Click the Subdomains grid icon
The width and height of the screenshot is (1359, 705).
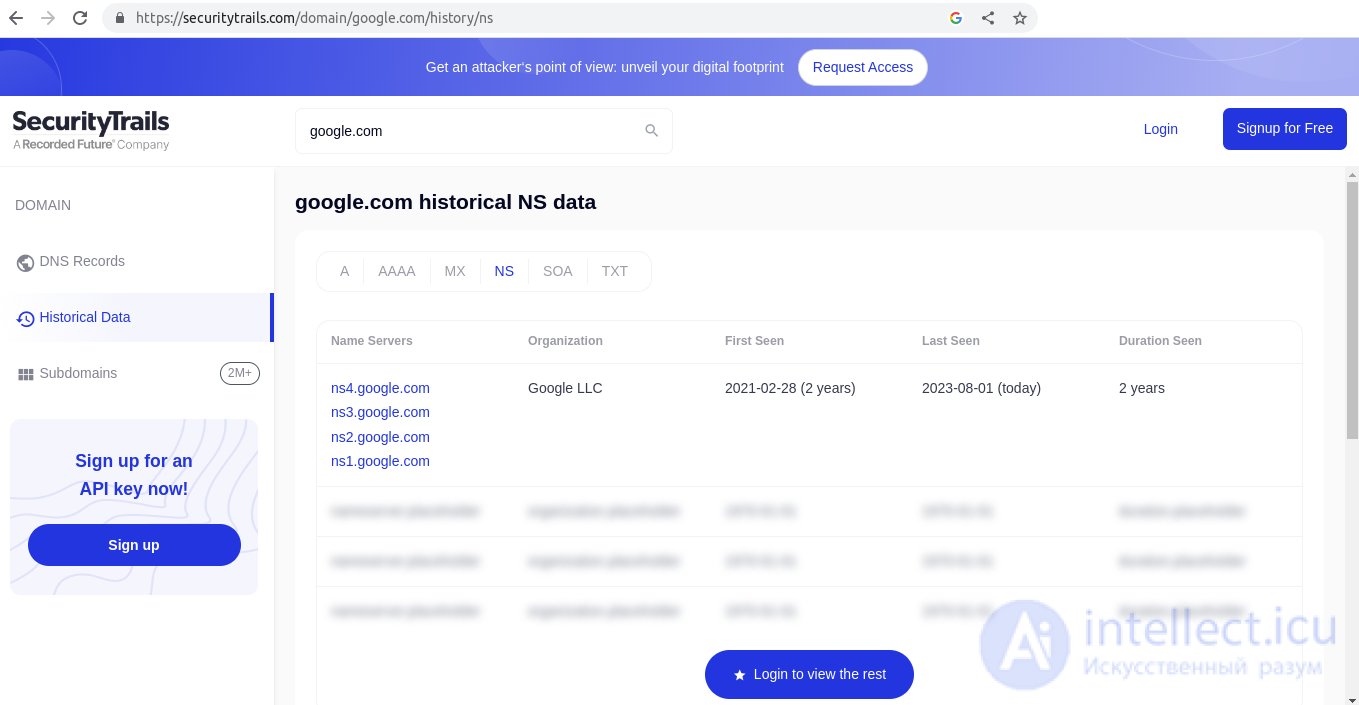(x=26, y=374)
